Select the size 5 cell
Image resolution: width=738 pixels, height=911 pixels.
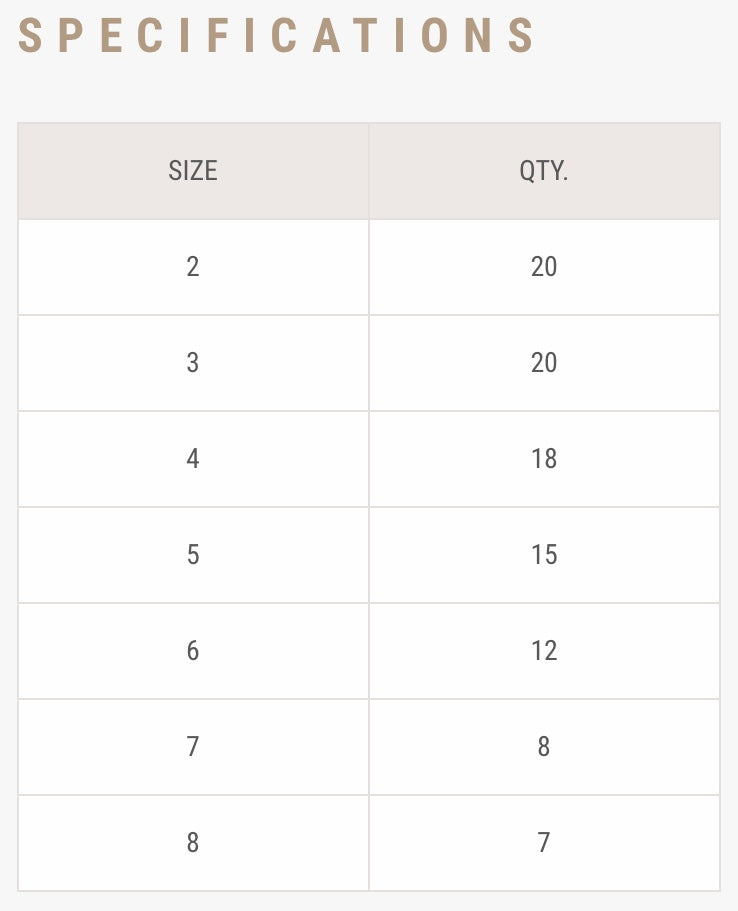193,555
